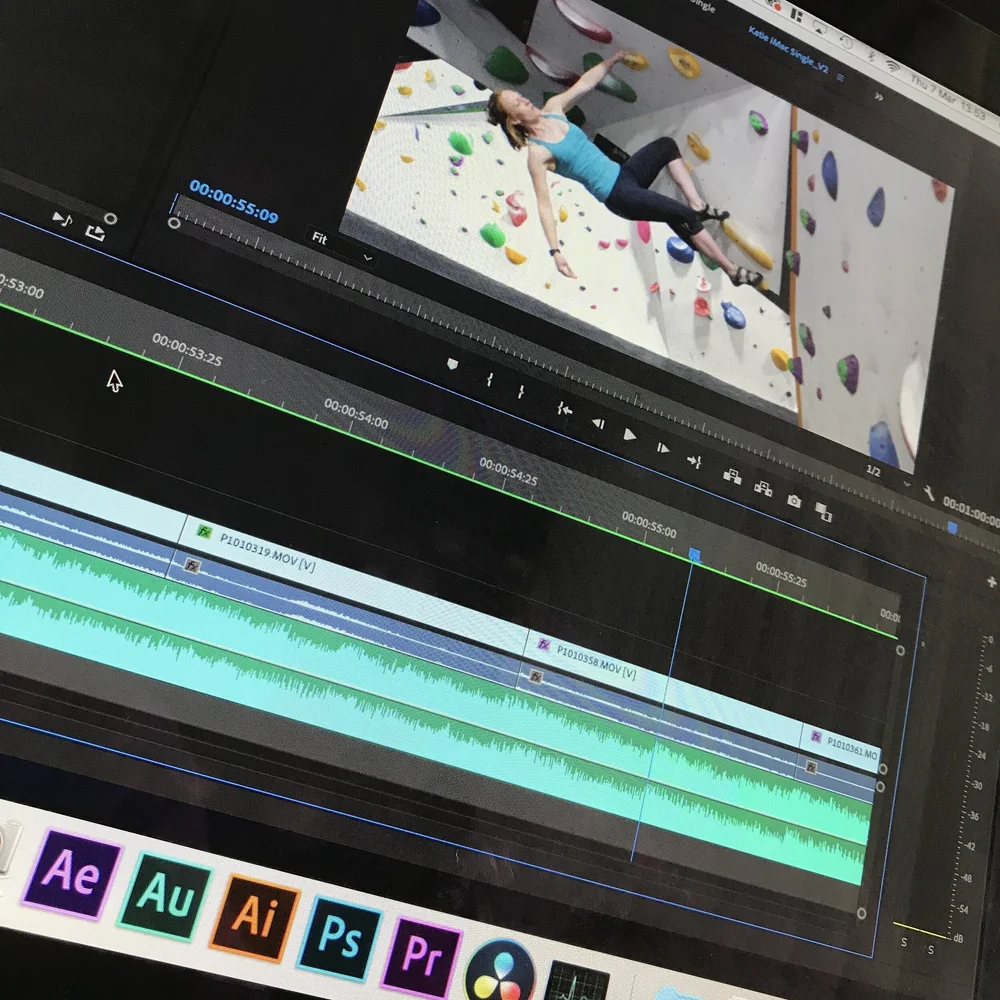Show hidden panel tabs with double chevron
Viewport: 1000px width, 1000px height.
pyautogui.click(x=879, y=97)
